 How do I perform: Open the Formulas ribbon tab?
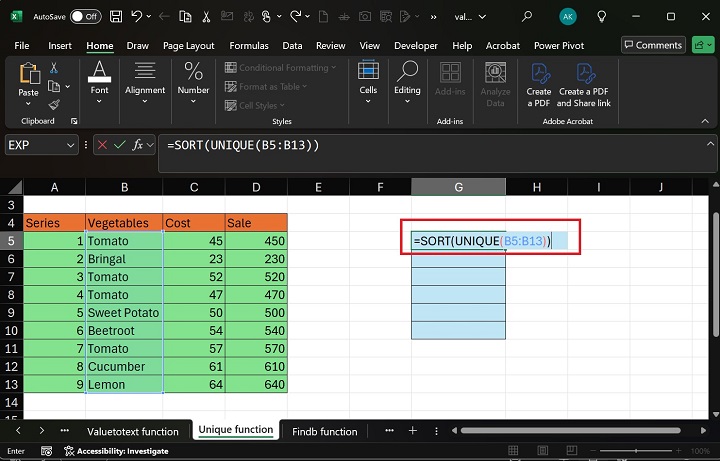coord(248,46)
